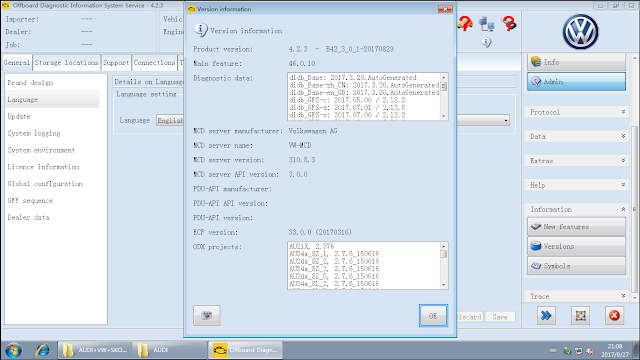Select AU34x_SL_2 in ODX projects list

tap(334, 283)
